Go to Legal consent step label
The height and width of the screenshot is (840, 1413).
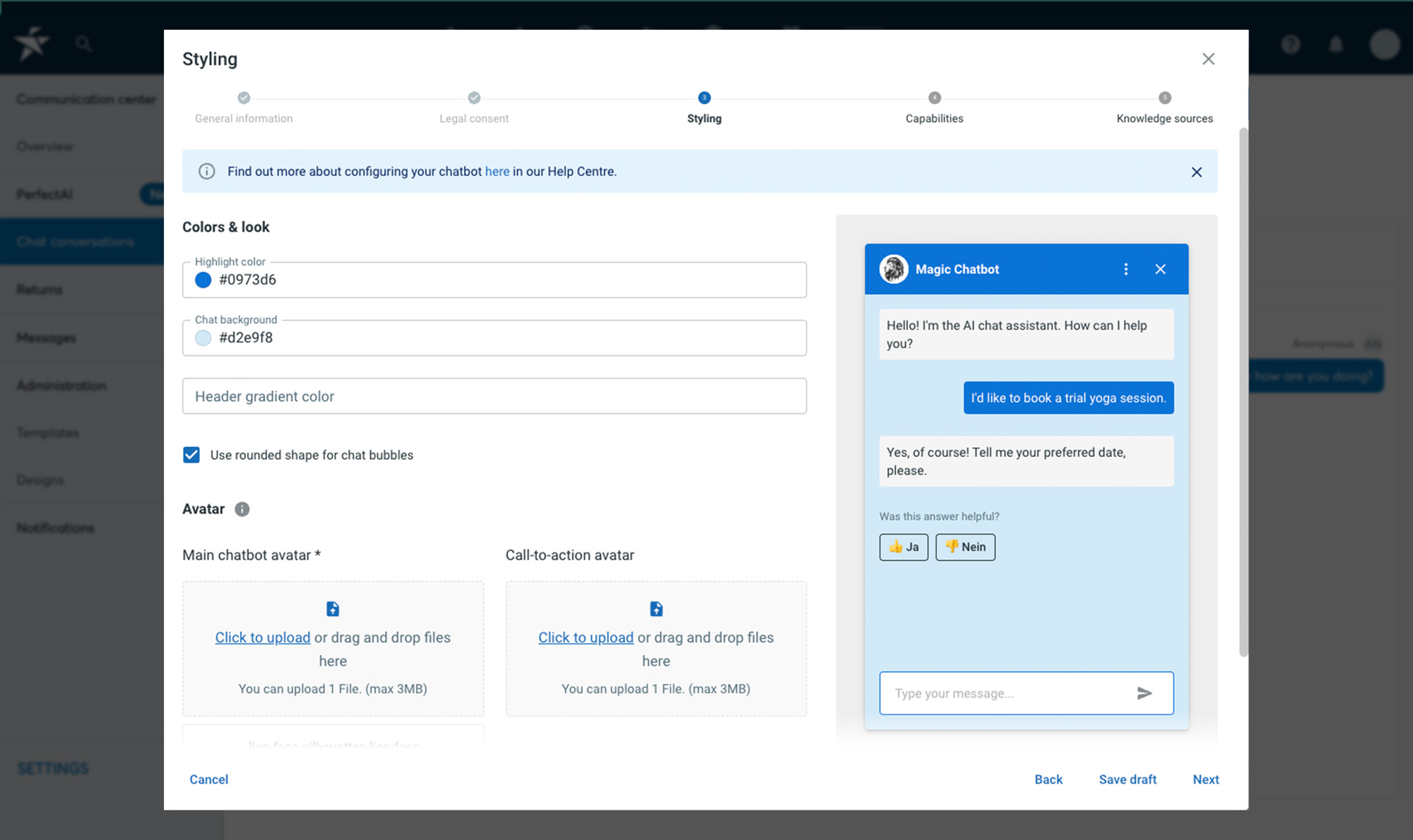coord(474,119)
